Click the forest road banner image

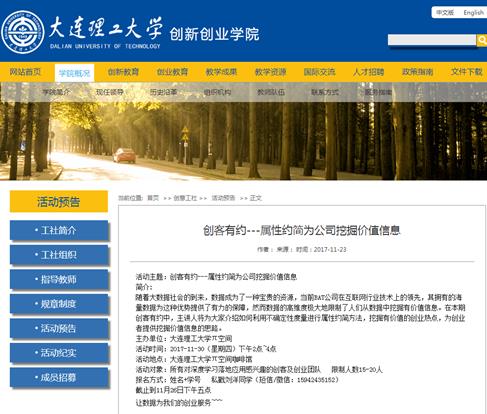243,141
